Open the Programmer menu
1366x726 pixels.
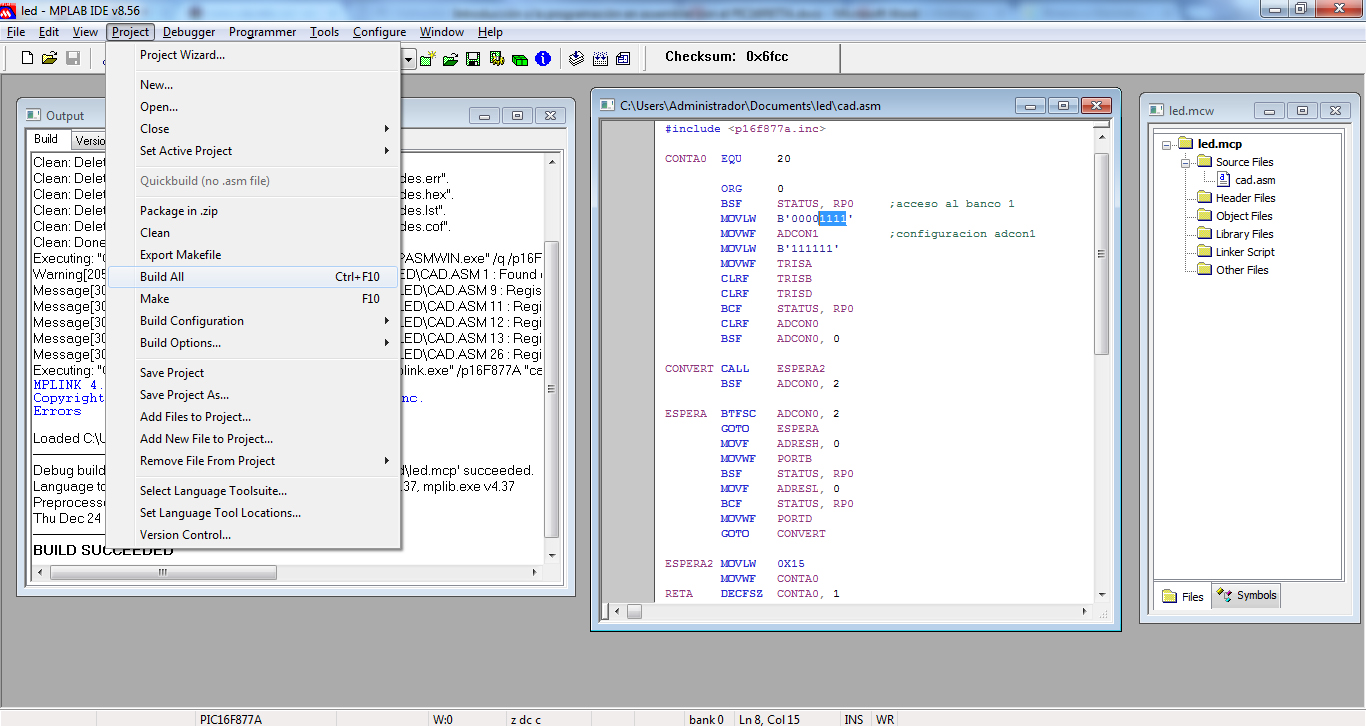click(x=262, y=32)
